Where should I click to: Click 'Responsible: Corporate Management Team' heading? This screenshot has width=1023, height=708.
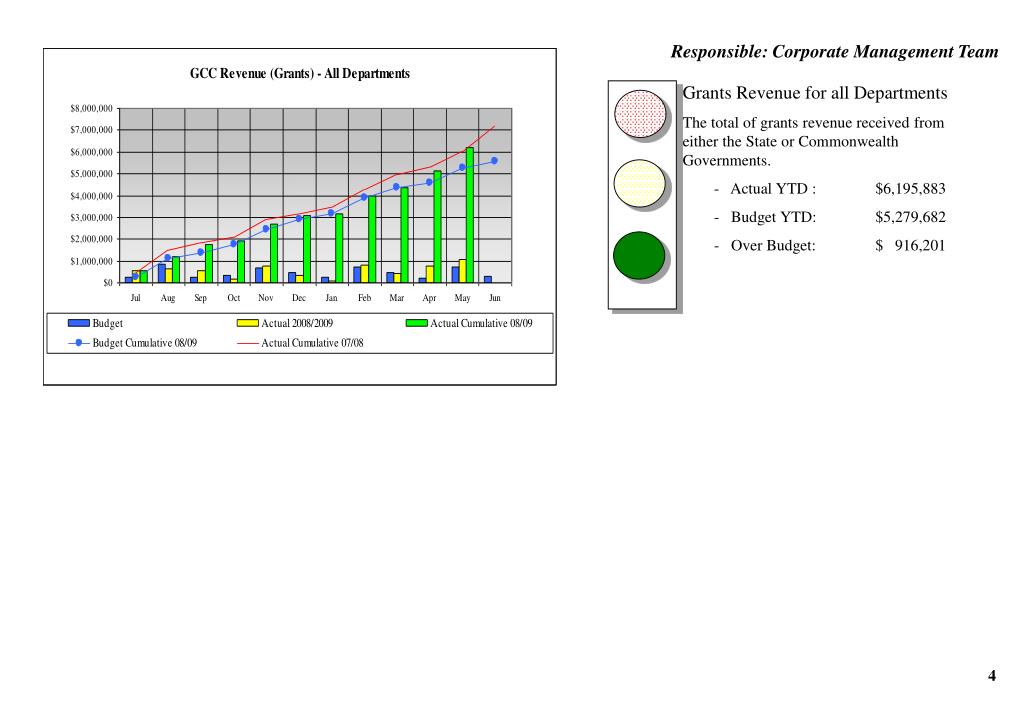point(834,52)
